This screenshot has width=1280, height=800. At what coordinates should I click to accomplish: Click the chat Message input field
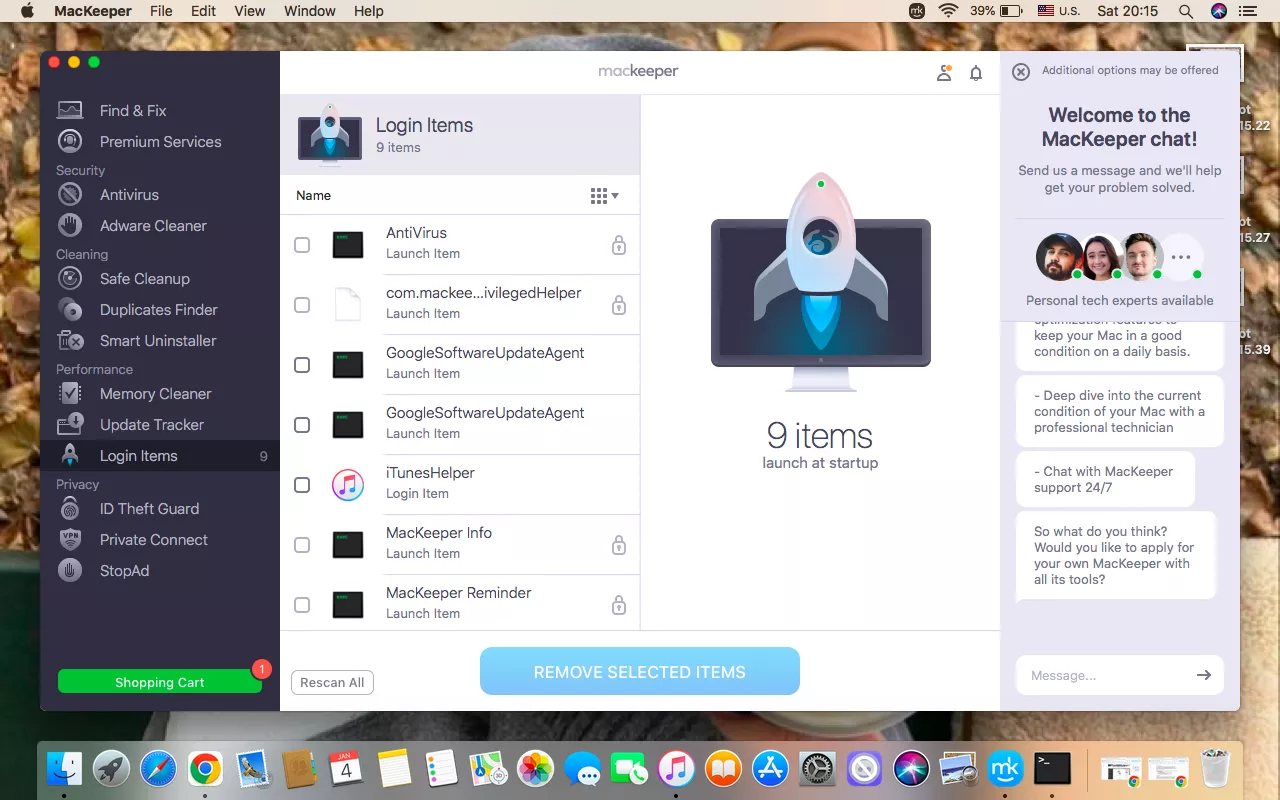pyautogui.click(x=1105, y=675)
